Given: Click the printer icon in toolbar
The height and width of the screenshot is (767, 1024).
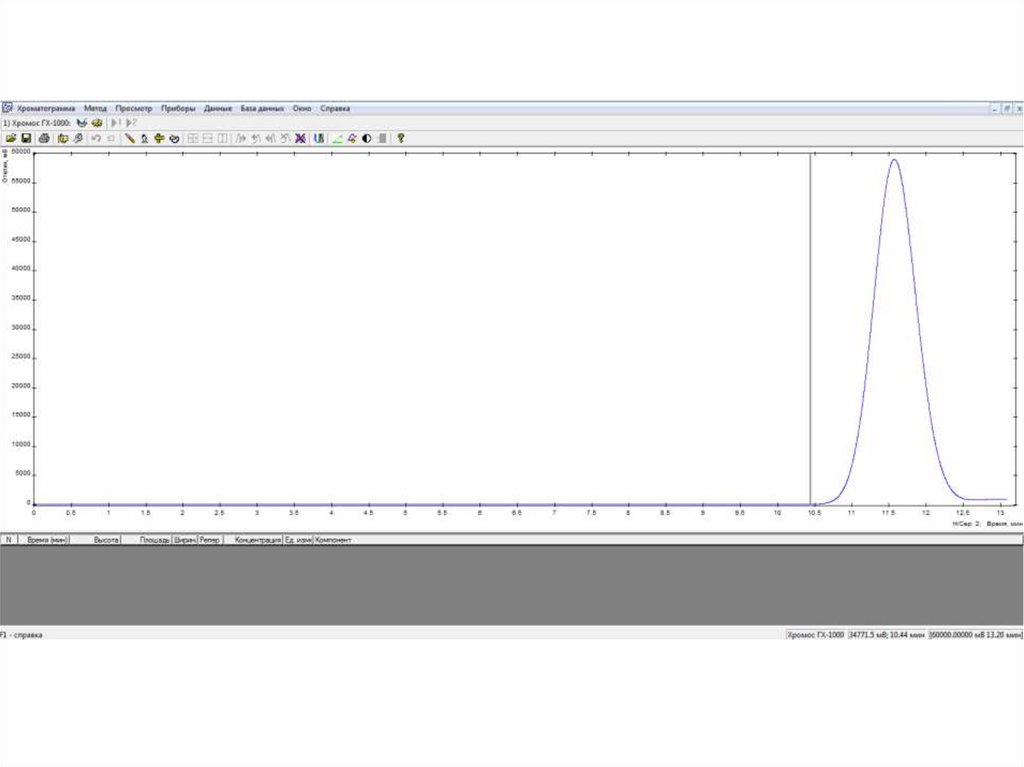Looking at the screenshot, I should (43, 138).
